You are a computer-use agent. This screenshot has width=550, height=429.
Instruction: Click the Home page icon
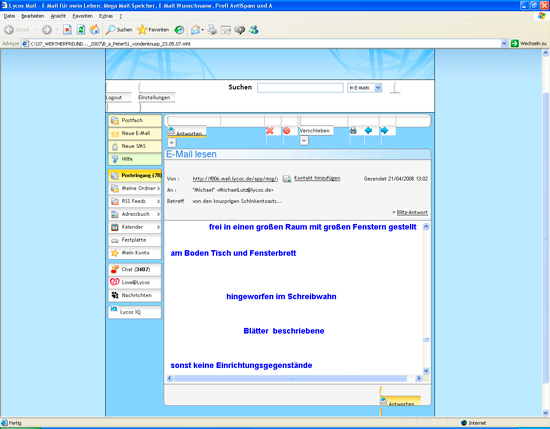pos(95,30)
